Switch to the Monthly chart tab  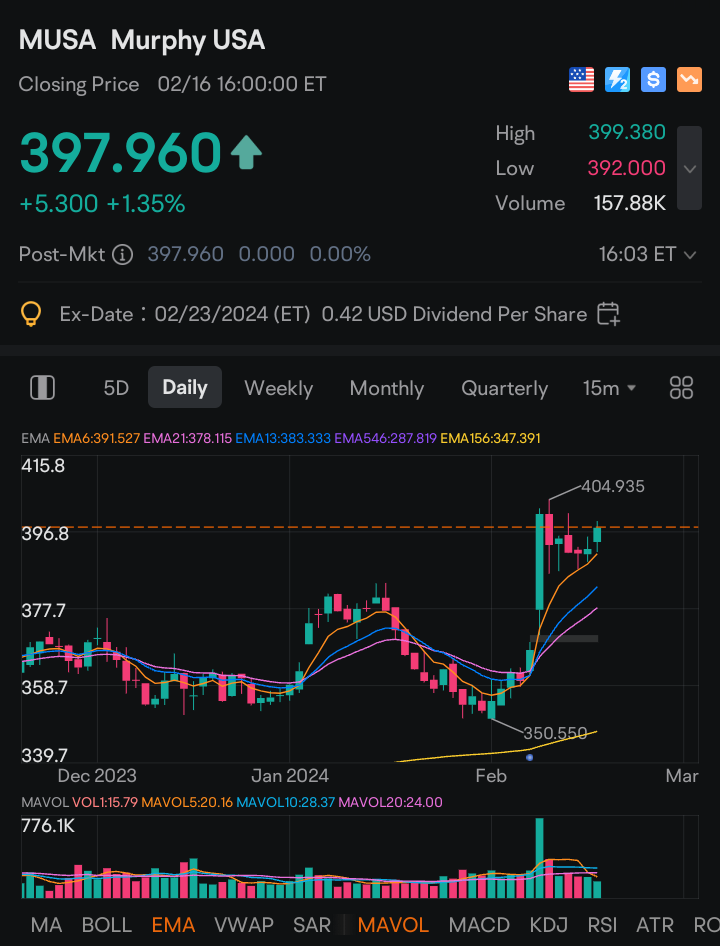[387, 388]
